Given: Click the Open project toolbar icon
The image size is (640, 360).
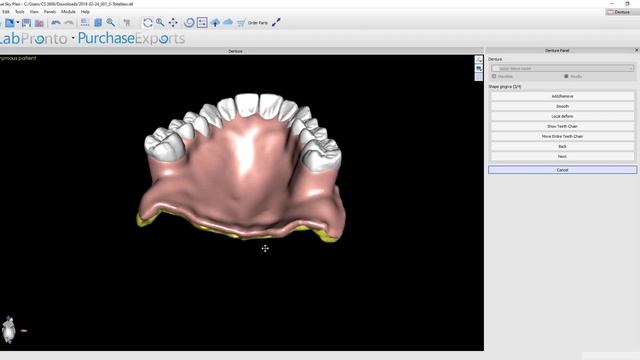Looking at the screenshot, I should tap(9, 23).
